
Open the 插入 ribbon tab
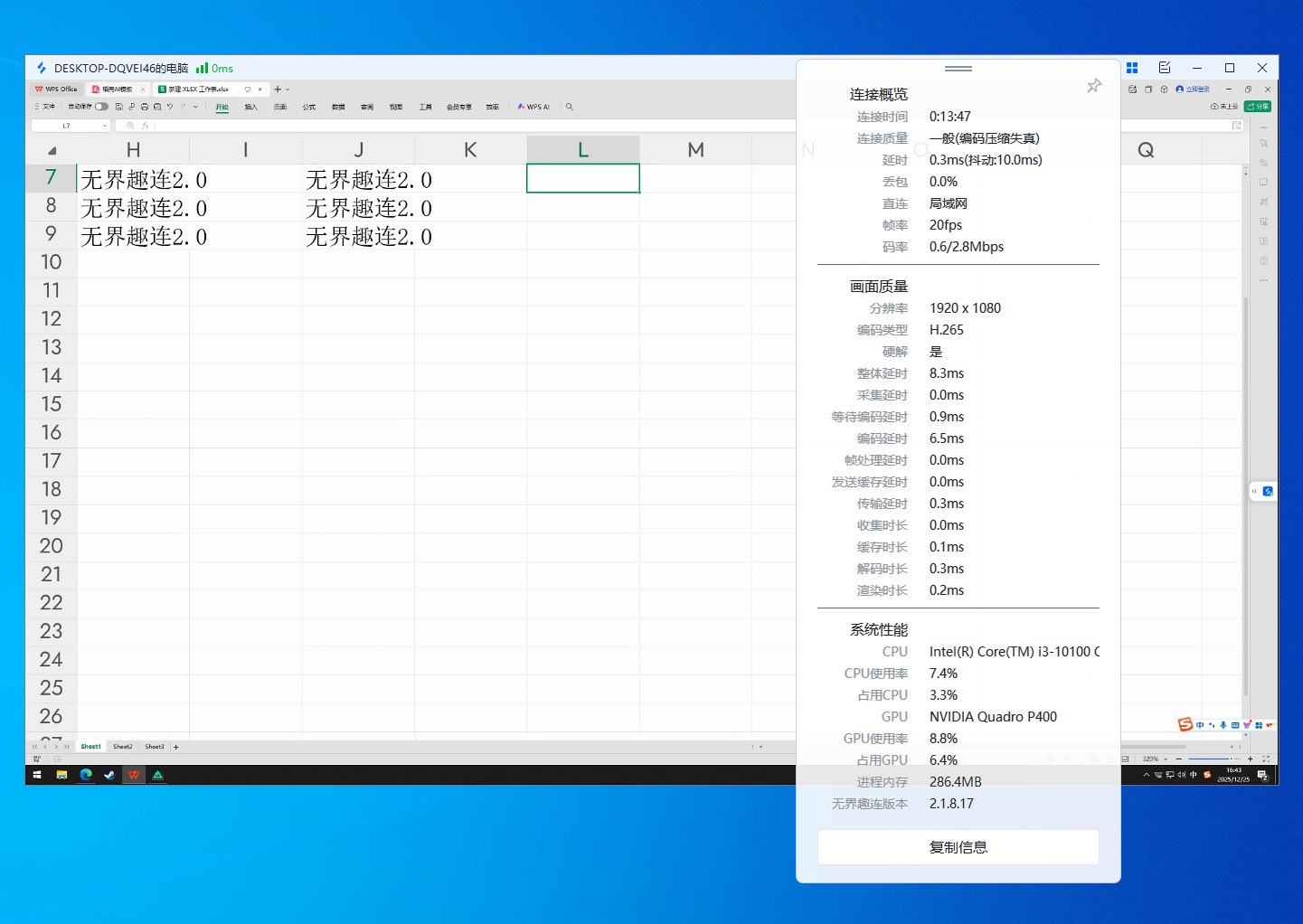tap(251, 107)
